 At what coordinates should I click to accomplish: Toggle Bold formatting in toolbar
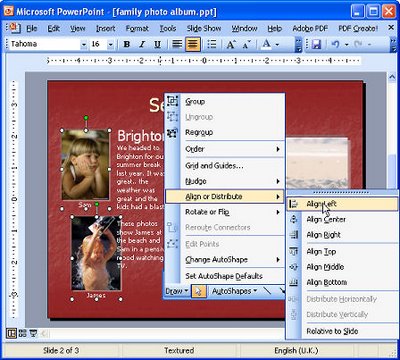click(x=127, y=44)
